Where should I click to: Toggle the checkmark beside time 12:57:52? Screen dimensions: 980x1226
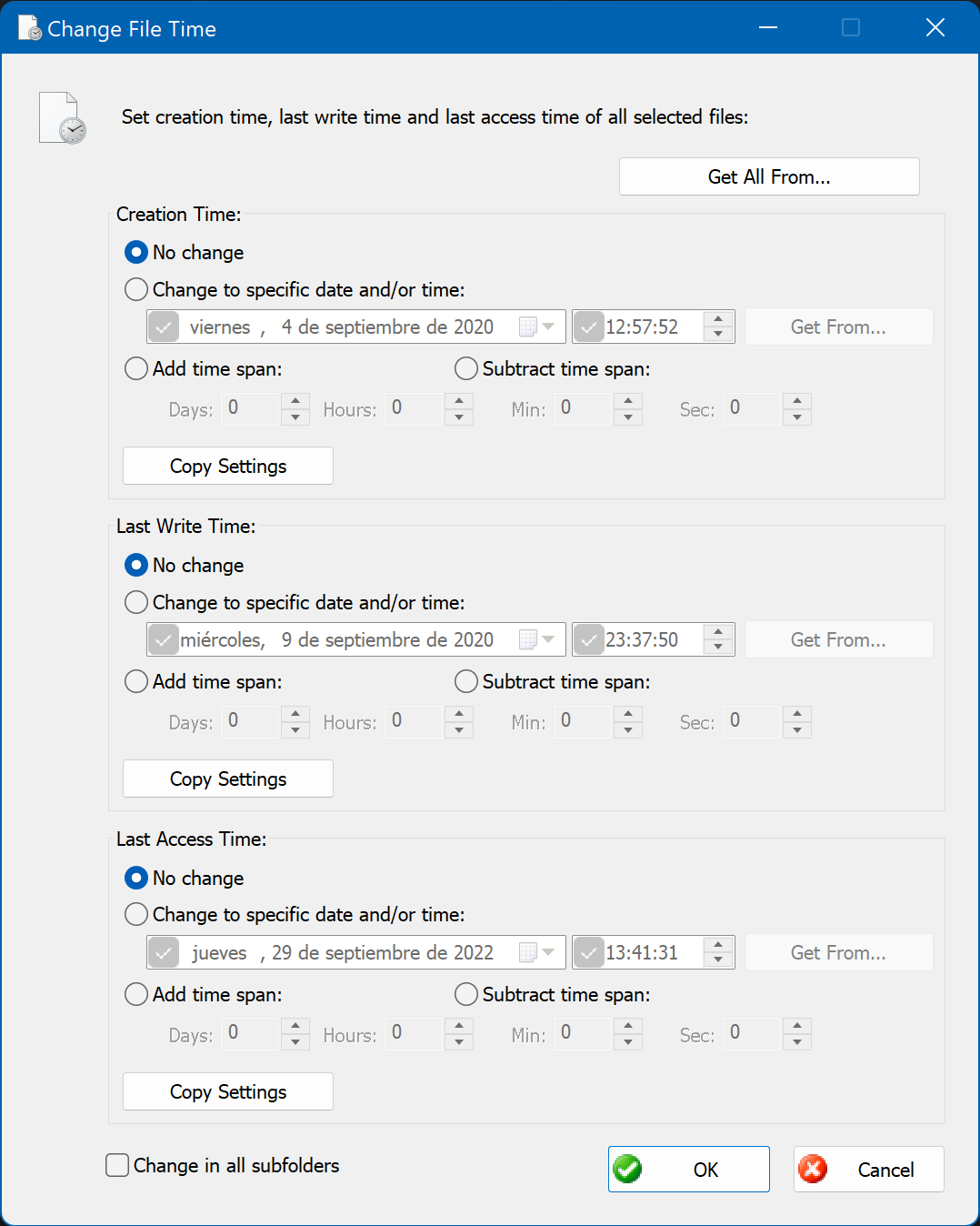point(589,327)
